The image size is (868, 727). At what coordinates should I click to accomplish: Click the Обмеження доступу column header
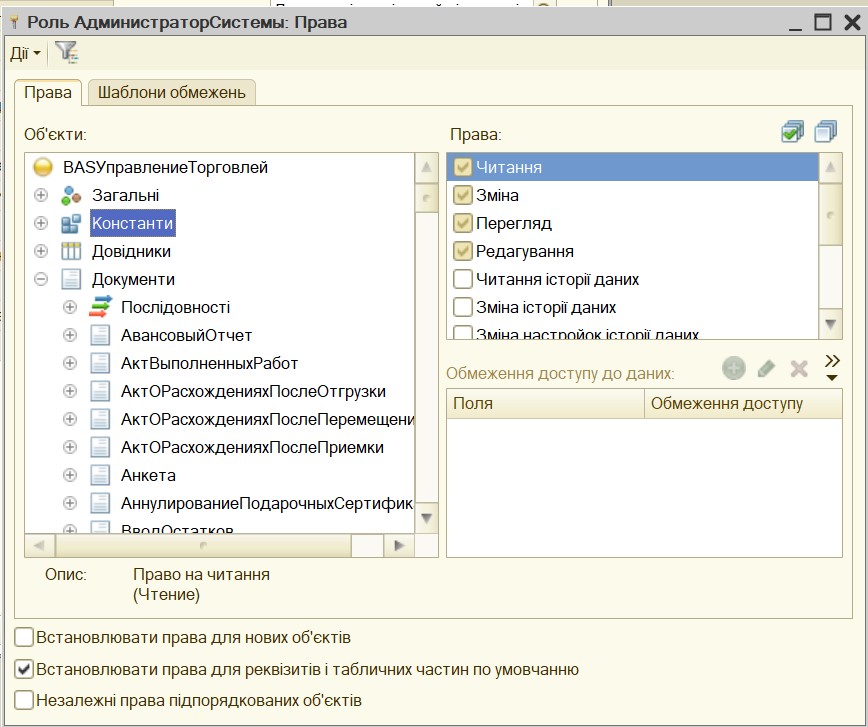pyautogui.click(x=743, y=404)
